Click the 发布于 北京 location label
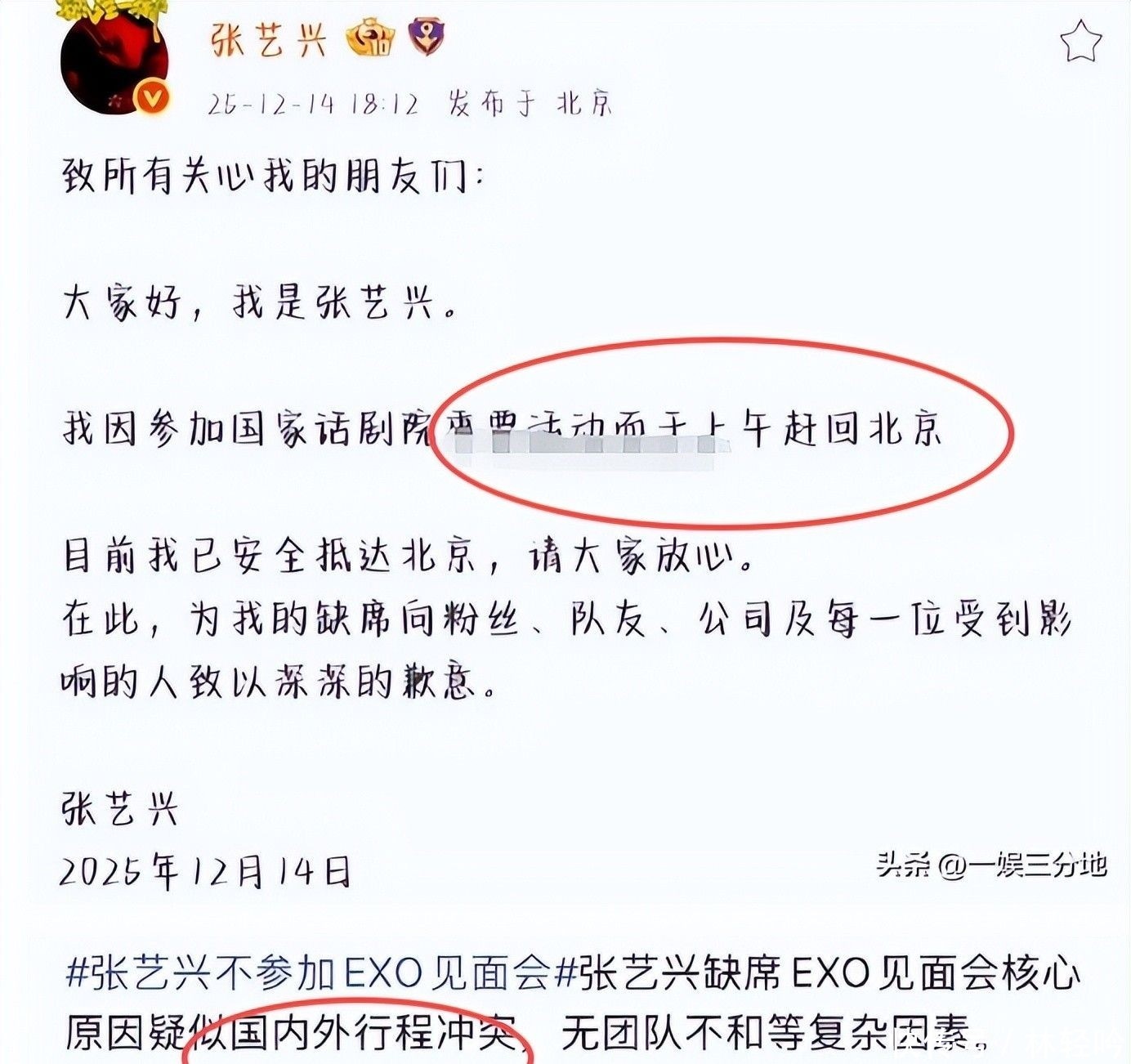 pyautogui.click(x=530, y=104)
